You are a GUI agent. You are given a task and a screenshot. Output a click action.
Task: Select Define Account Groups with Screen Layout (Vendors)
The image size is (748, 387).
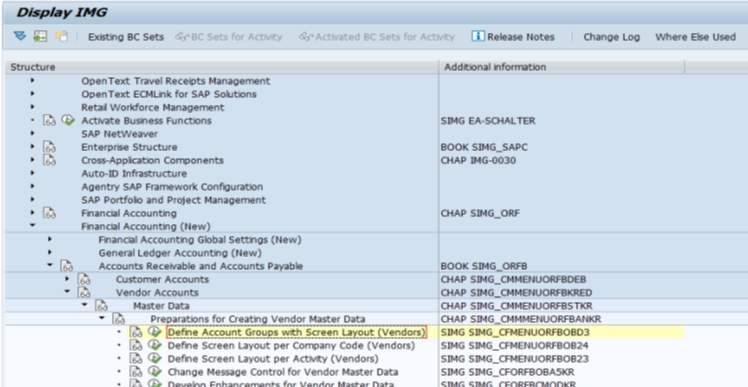click(x=296, y=332)
